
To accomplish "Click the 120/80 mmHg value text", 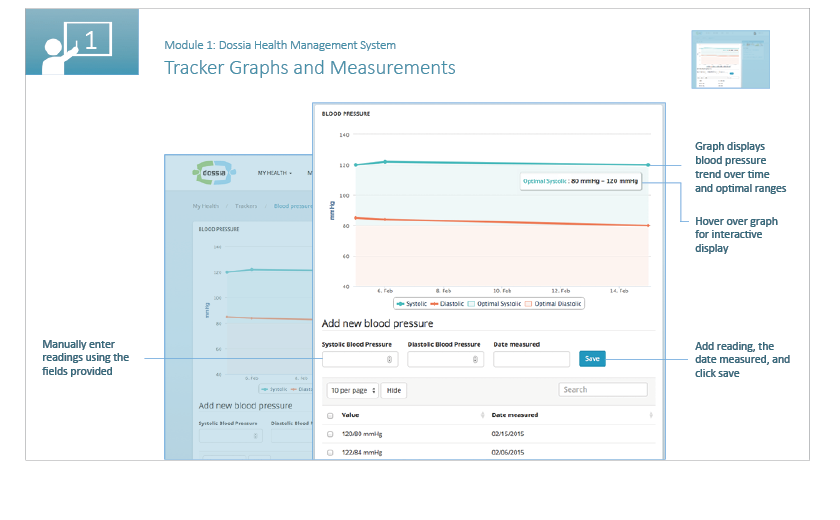I will click(x=362, y=434).
